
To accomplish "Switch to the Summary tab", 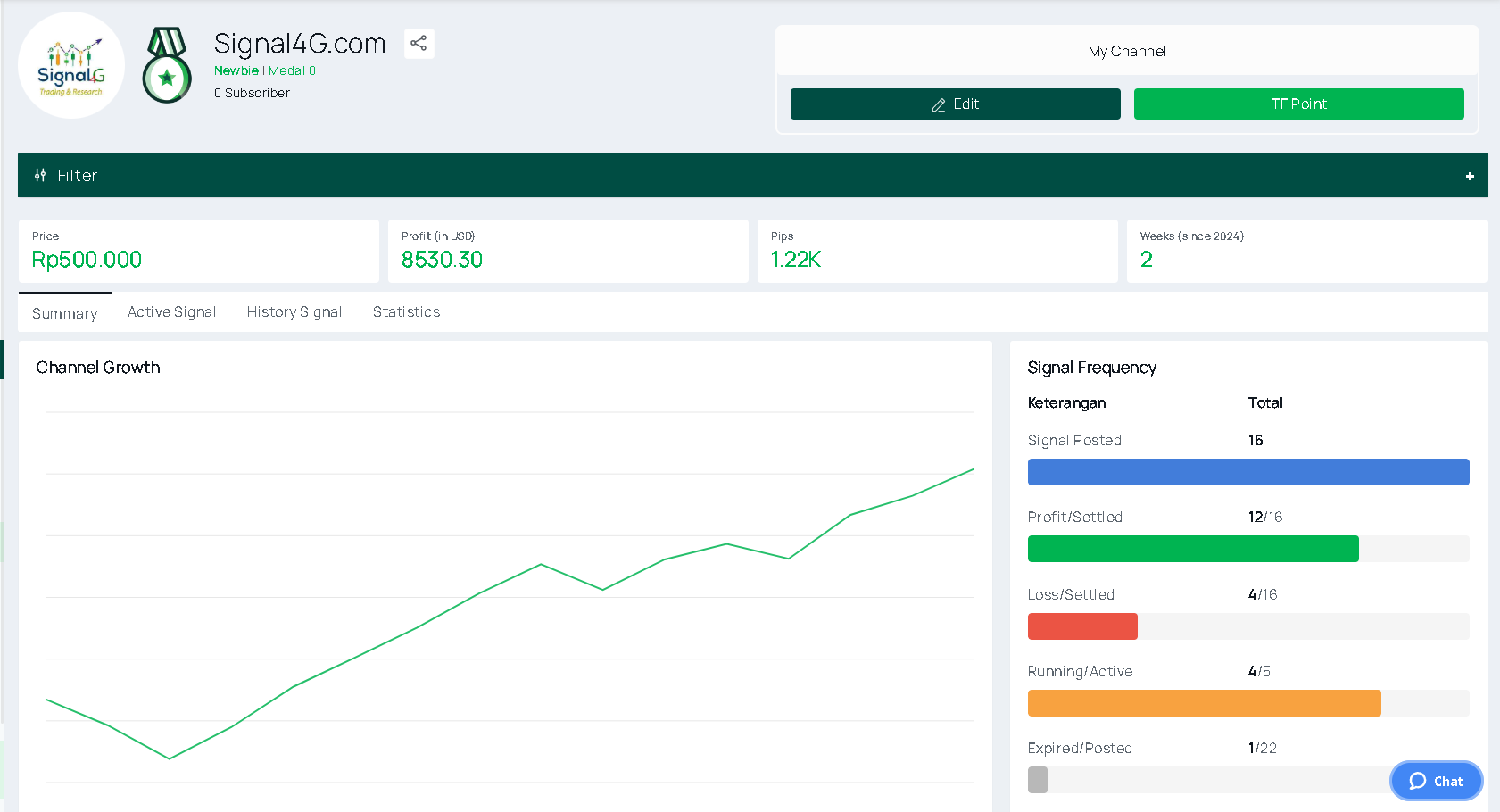I will coord(65,313).
